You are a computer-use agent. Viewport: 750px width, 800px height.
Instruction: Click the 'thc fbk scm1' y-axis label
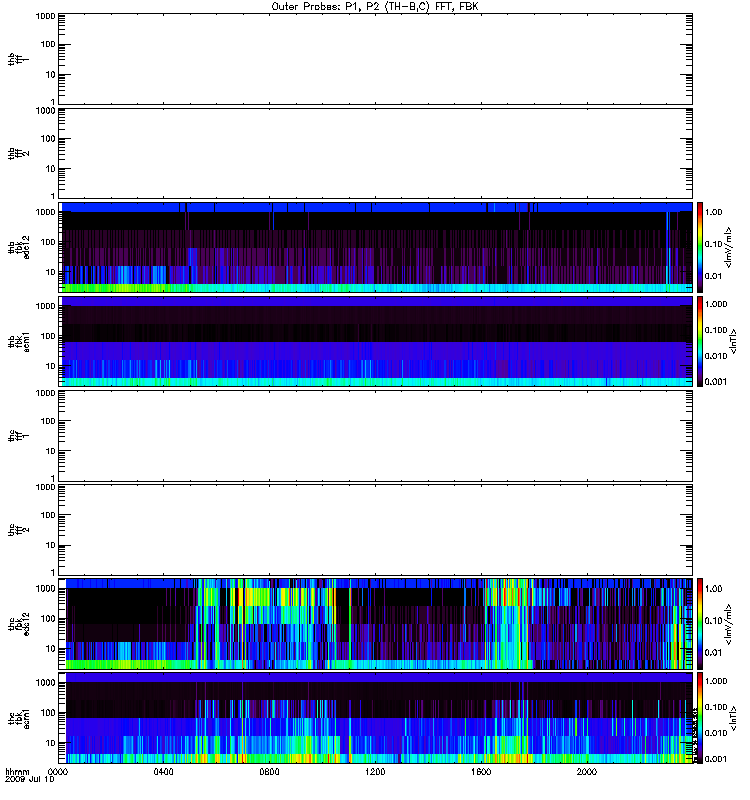coord(19,718)
